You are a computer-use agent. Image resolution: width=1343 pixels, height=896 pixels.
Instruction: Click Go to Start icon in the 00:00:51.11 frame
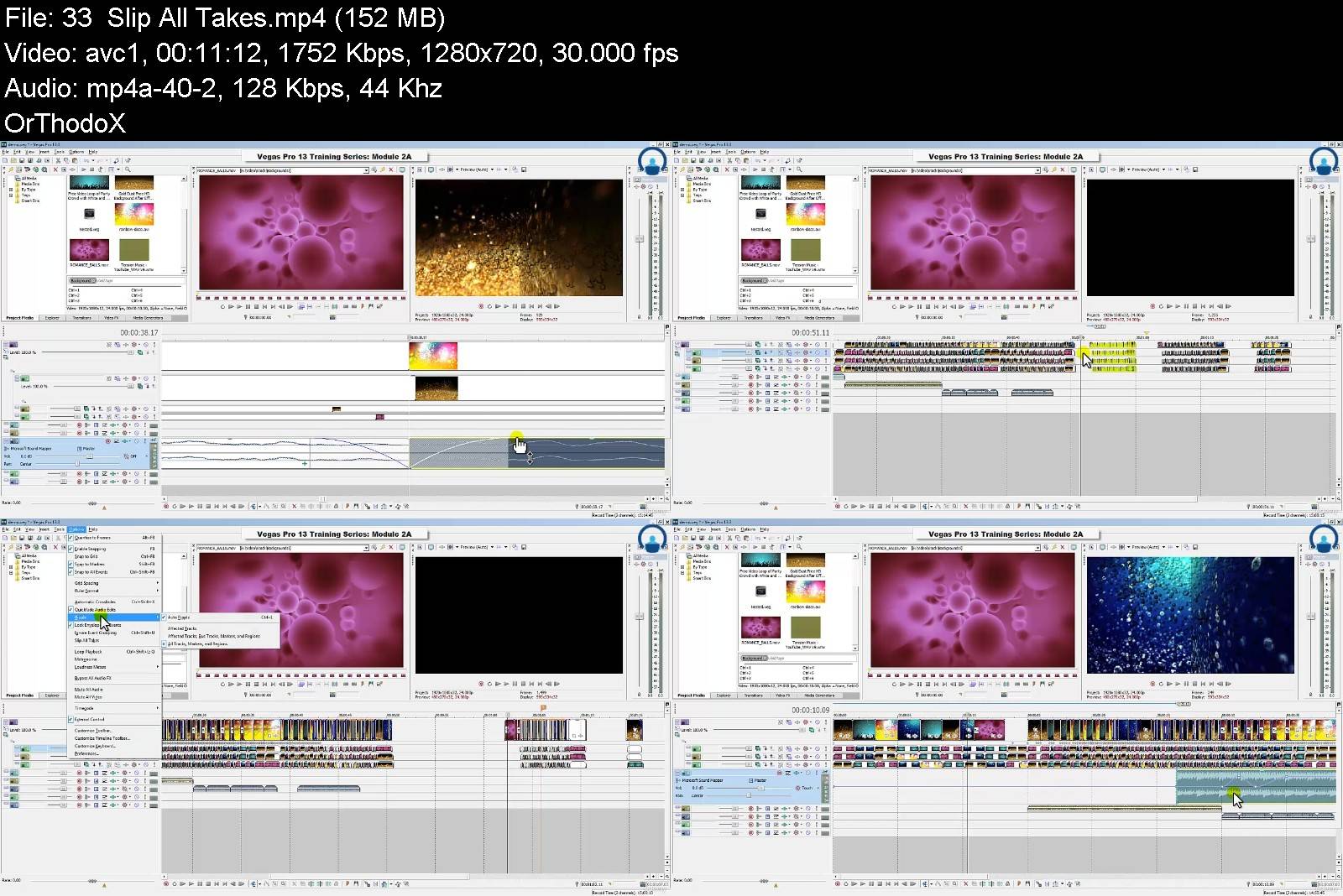888,506
